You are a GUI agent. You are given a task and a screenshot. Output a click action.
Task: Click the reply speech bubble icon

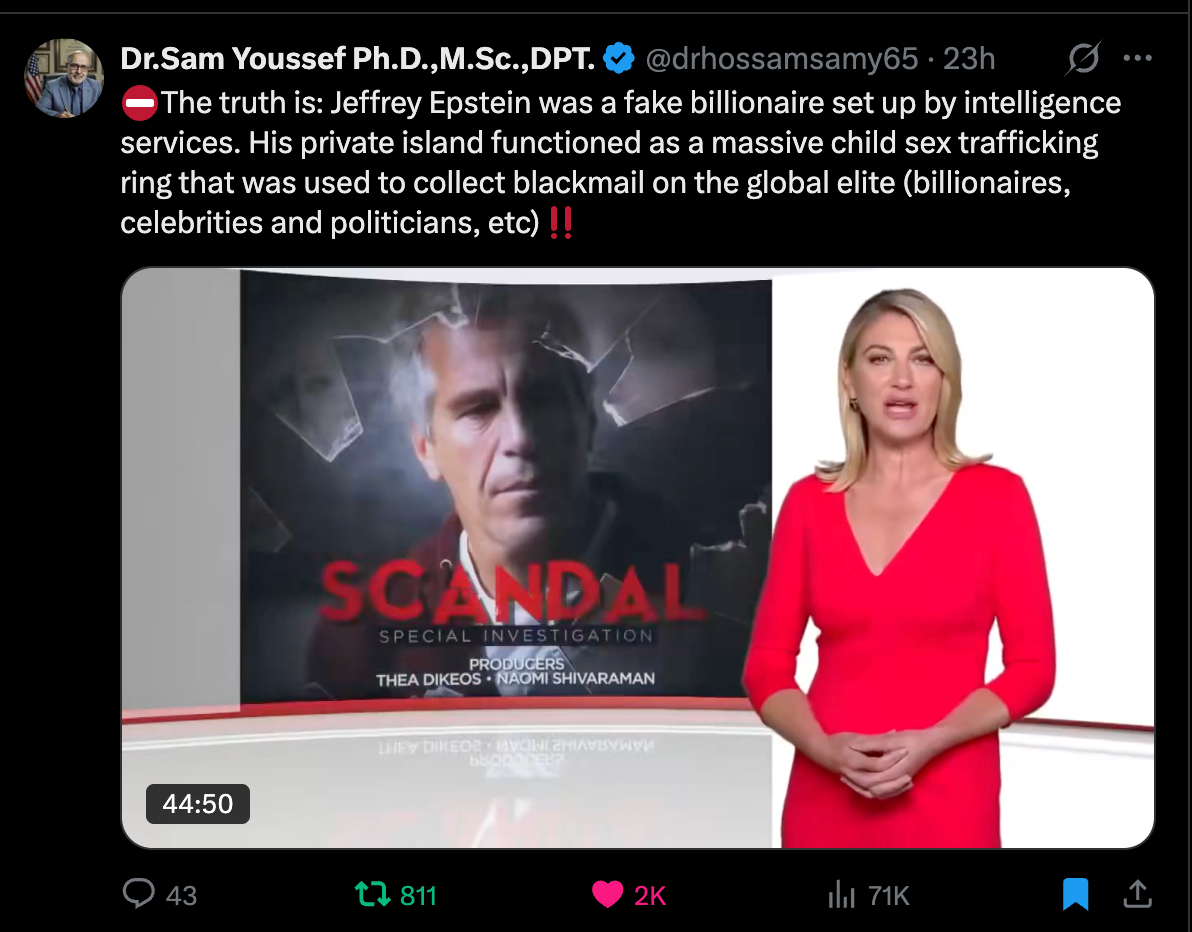(x=138, y=894)
